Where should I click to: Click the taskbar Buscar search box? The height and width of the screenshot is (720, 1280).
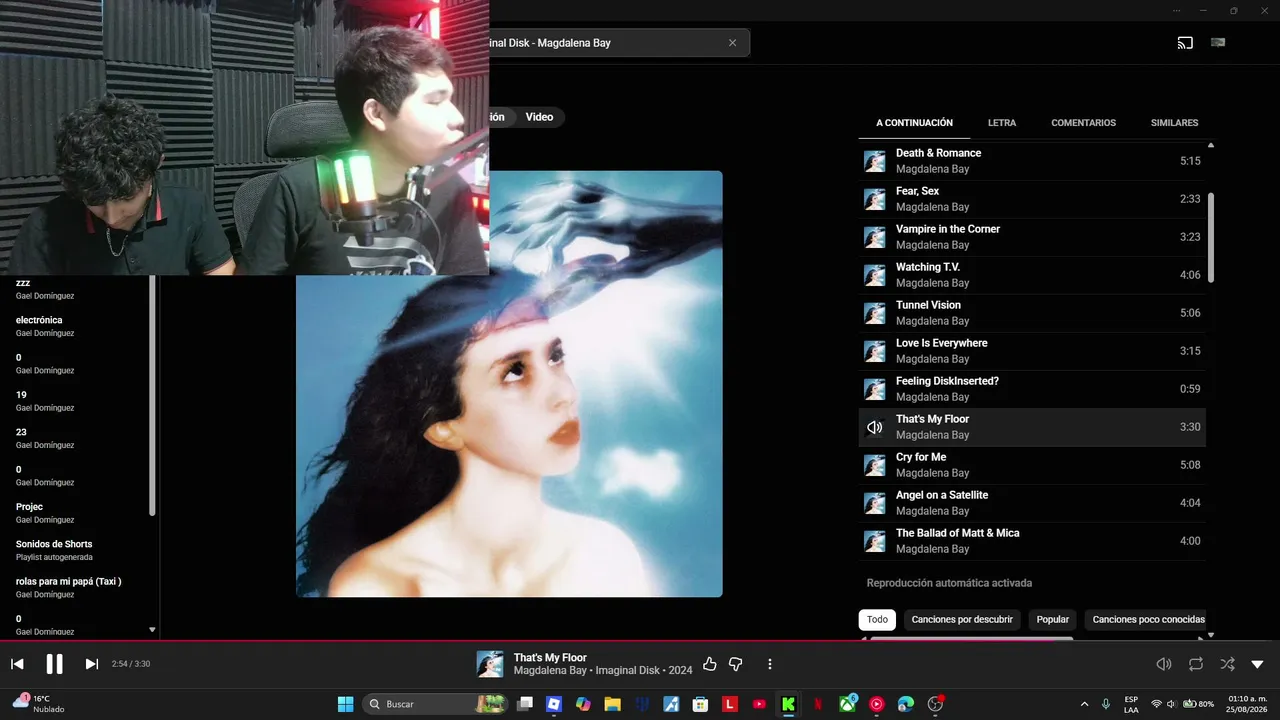tap(435, 704)
